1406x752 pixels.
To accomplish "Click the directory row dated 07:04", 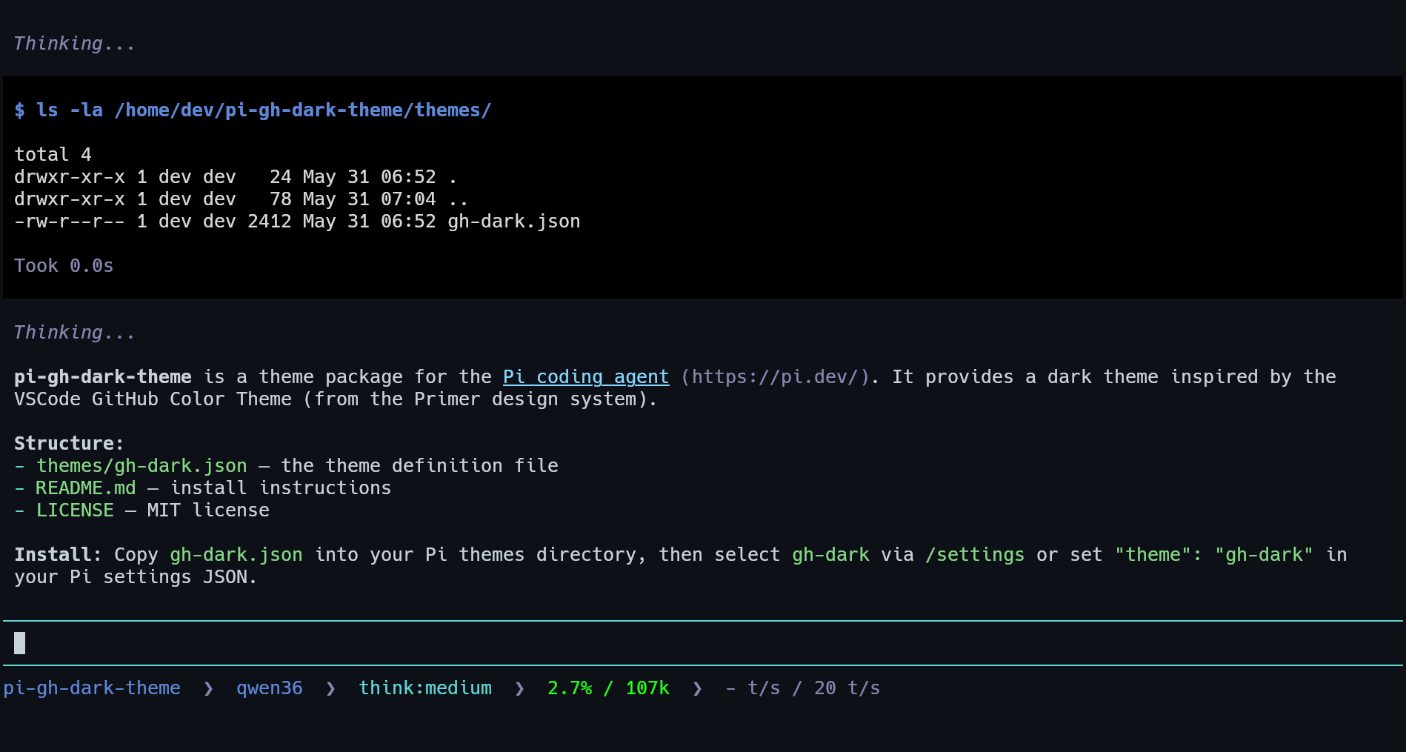I will click(x=242, y=199).
